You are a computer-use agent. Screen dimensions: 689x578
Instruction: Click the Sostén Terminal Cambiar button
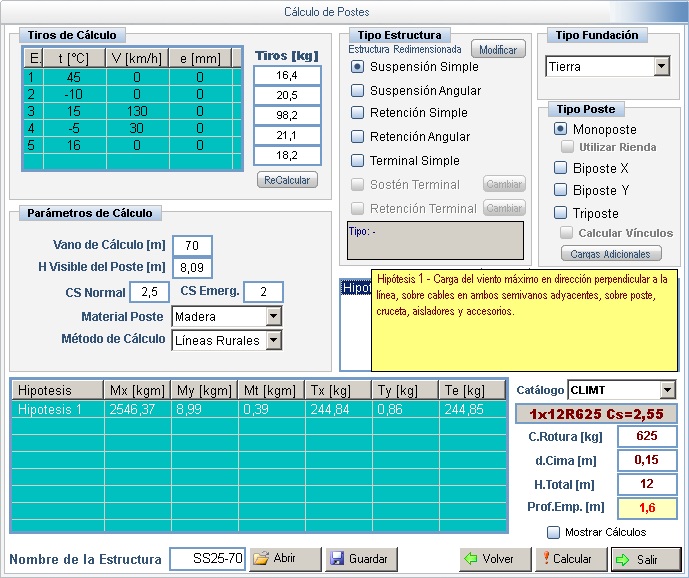pyautogui.click(x=504, y=184)
